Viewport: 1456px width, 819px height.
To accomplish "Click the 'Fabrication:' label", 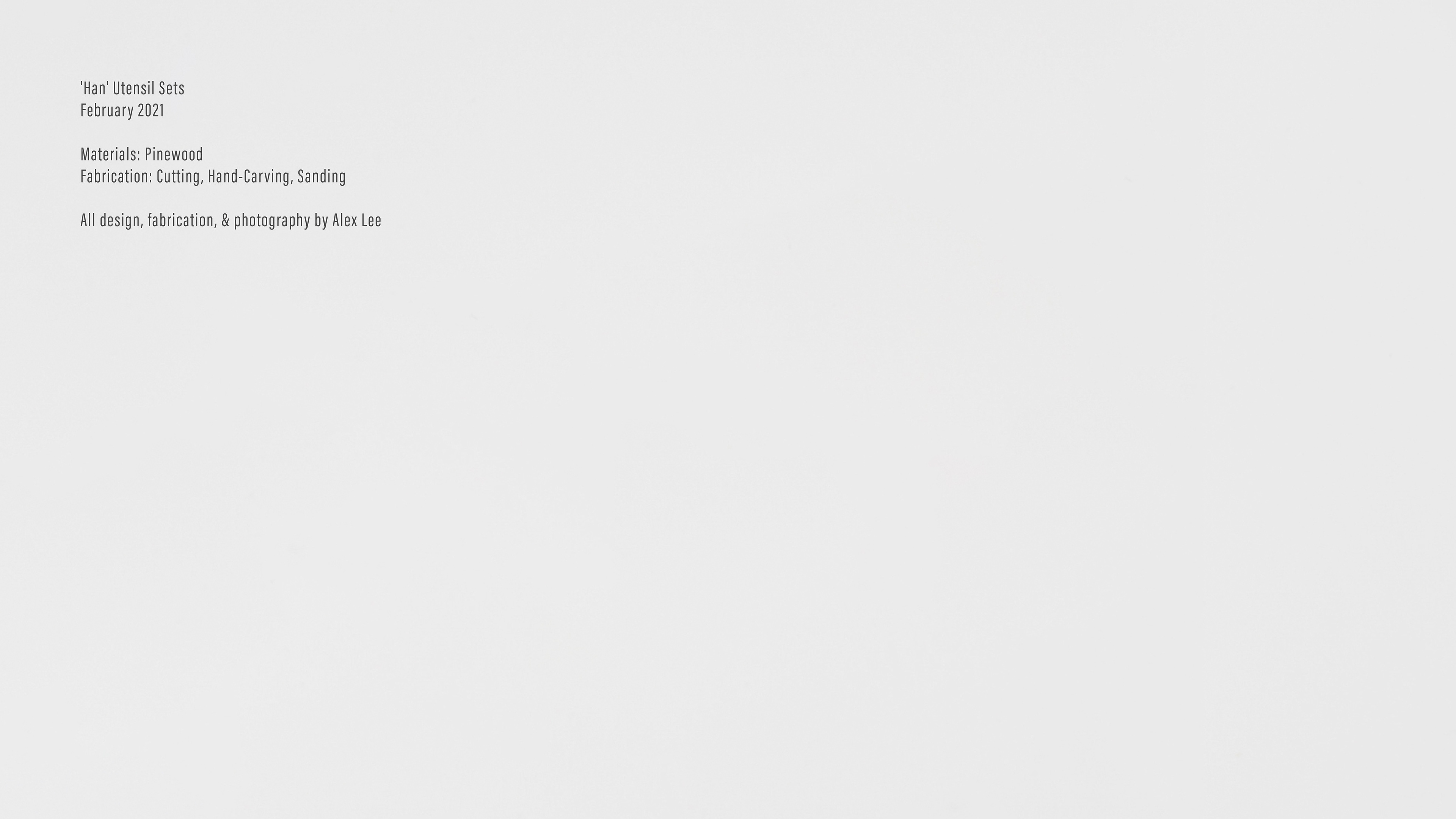I will tap(116, 176).
